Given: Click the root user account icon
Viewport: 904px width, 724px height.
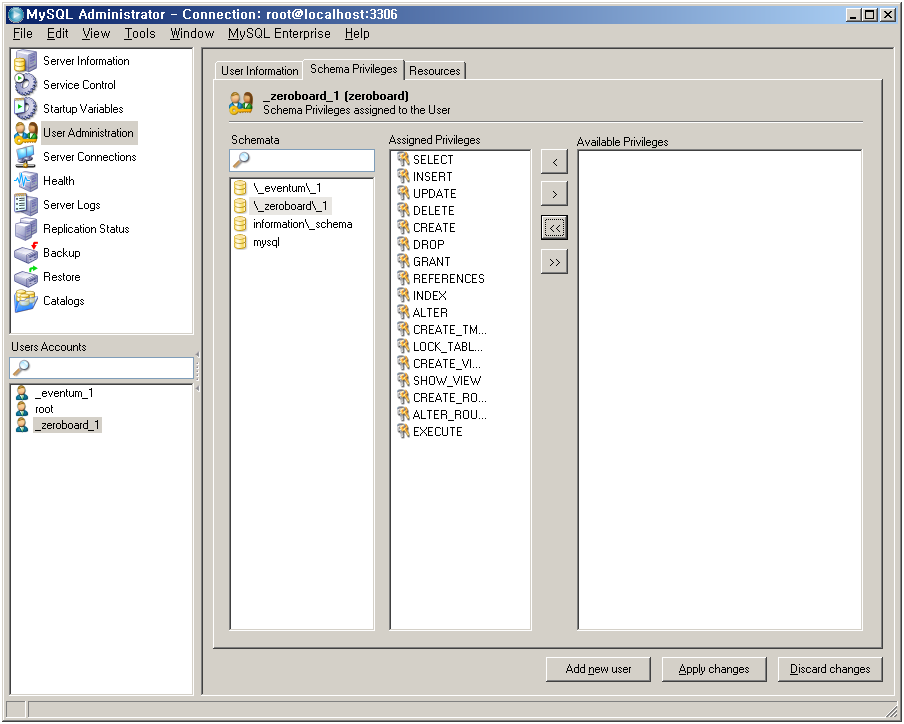Looking at the screenshot, I should click(22, 409).
